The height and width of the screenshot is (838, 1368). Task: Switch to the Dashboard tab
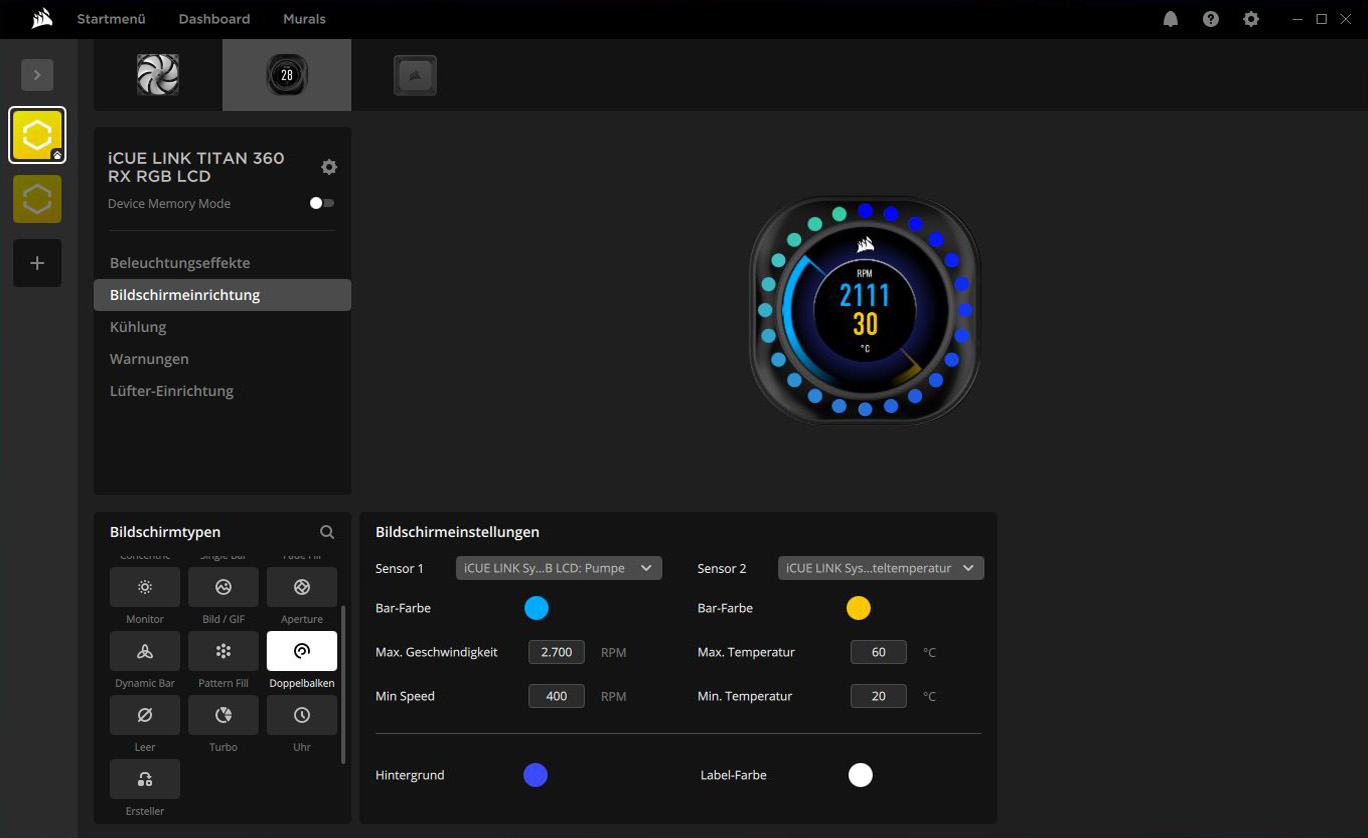click(x=214, y=19)
